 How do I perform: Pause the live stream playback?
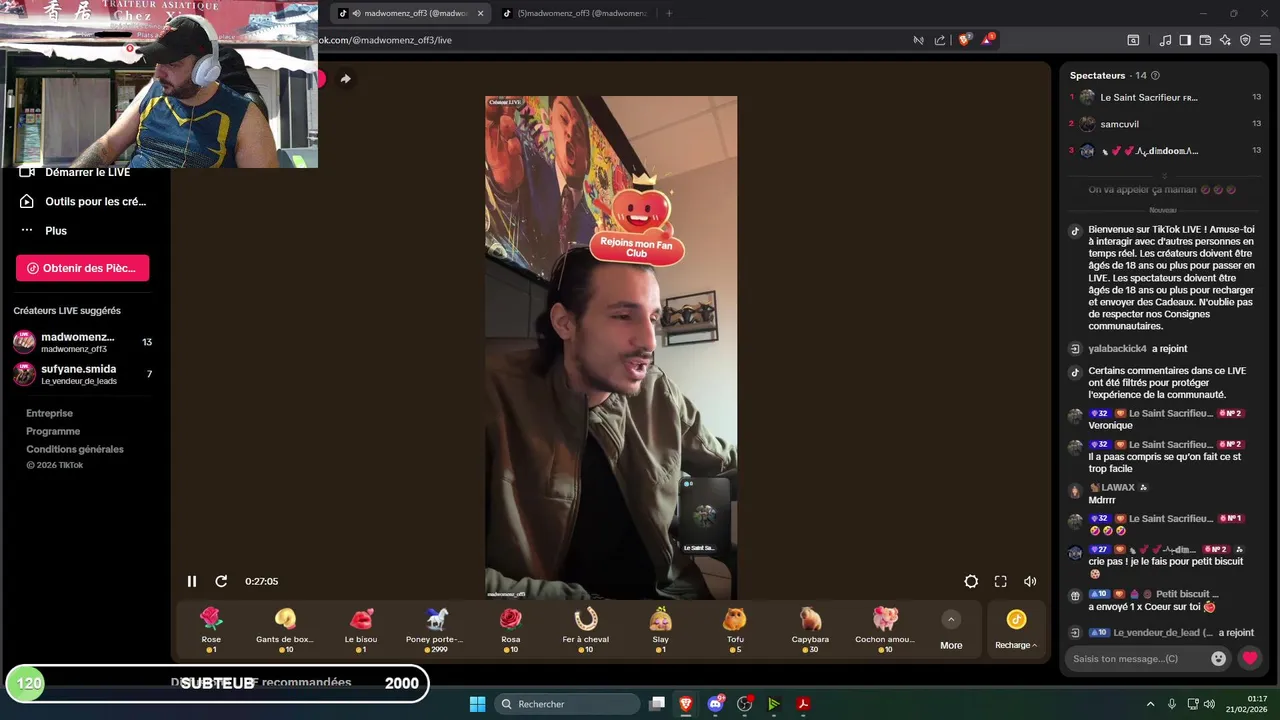pyautogui.click(x=191, y=581)
